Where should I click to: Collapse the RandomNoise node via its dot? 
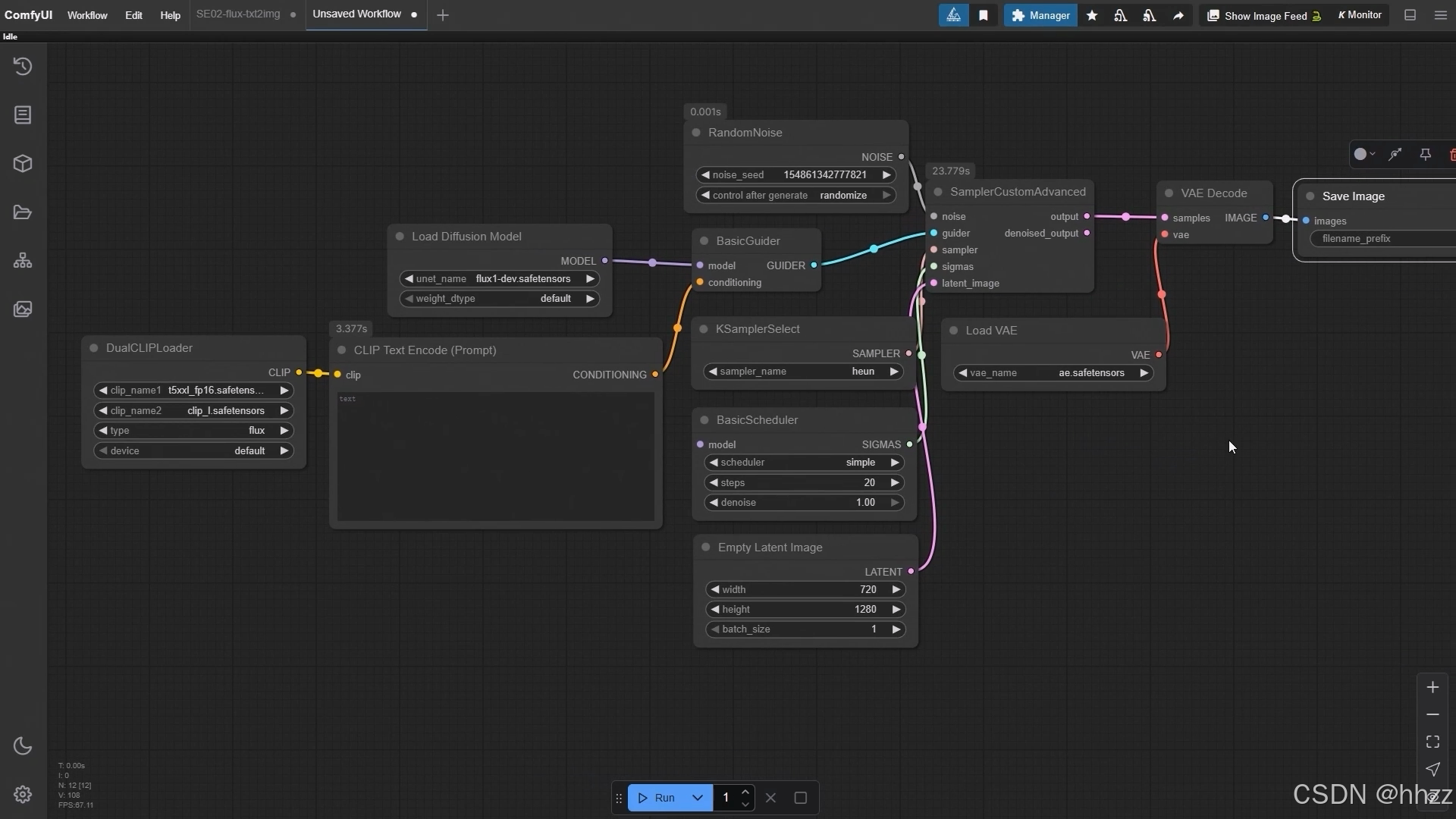click(x=696, y=133)
